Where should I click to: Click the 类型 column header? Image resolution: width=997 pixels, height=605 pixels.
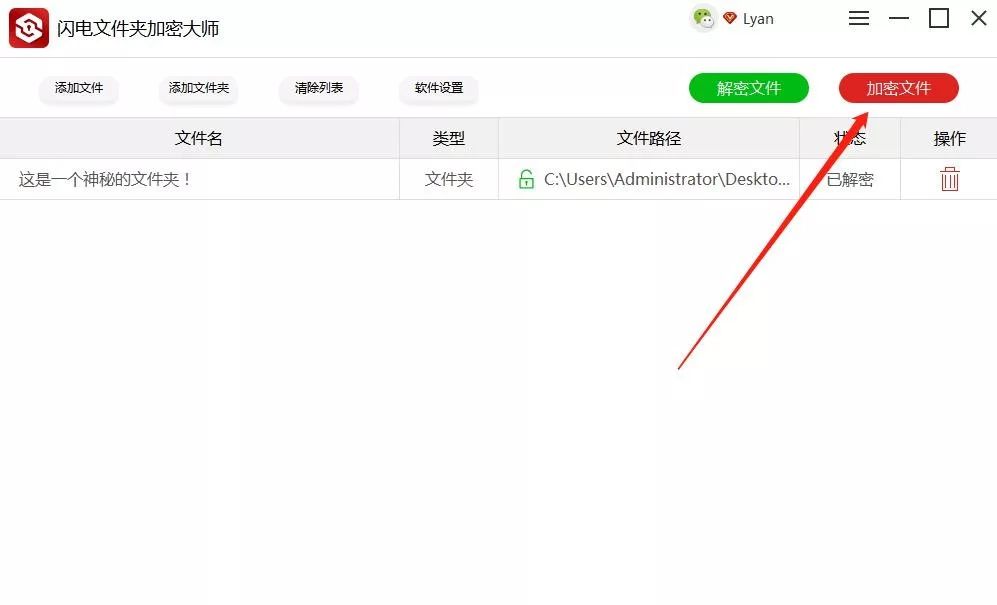(x=449, y=138)
